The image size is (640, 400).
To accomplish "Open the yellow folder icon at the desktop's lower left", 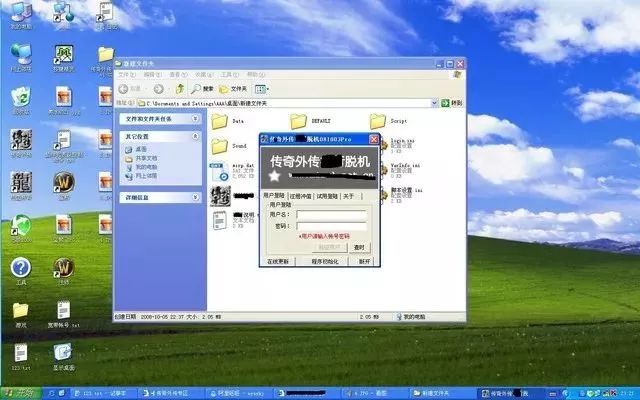I will (21, 315).
